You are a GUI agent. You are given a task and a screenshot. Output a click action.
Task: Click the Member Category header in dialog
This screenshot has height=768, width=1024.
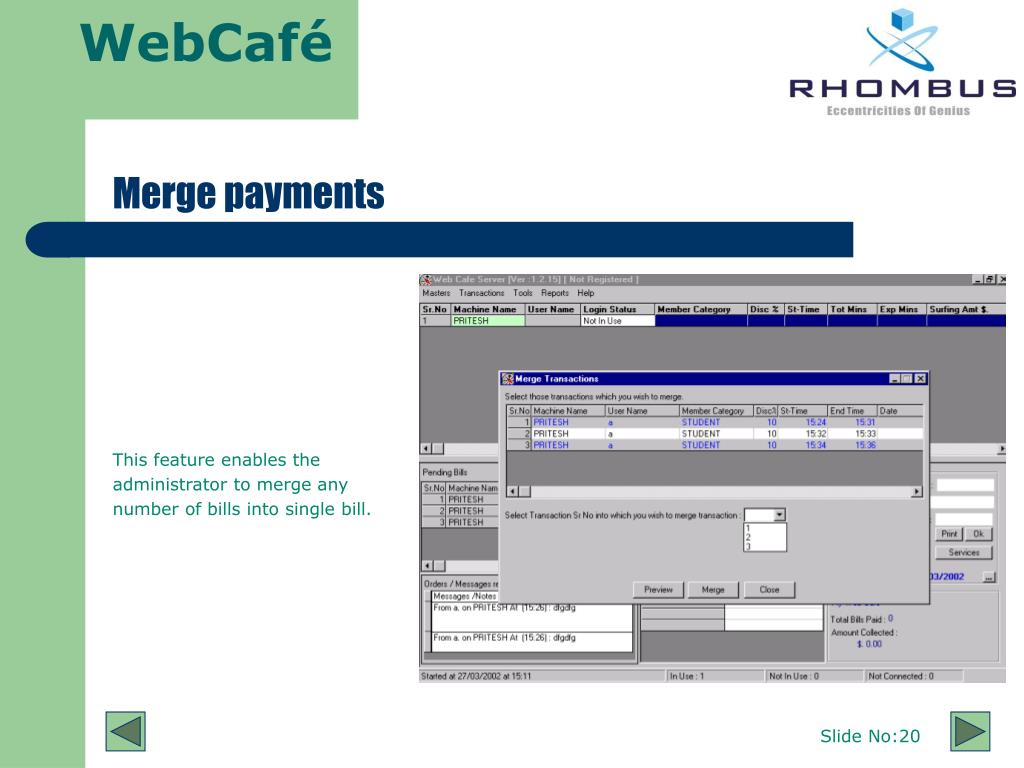(x=716, y=411)
